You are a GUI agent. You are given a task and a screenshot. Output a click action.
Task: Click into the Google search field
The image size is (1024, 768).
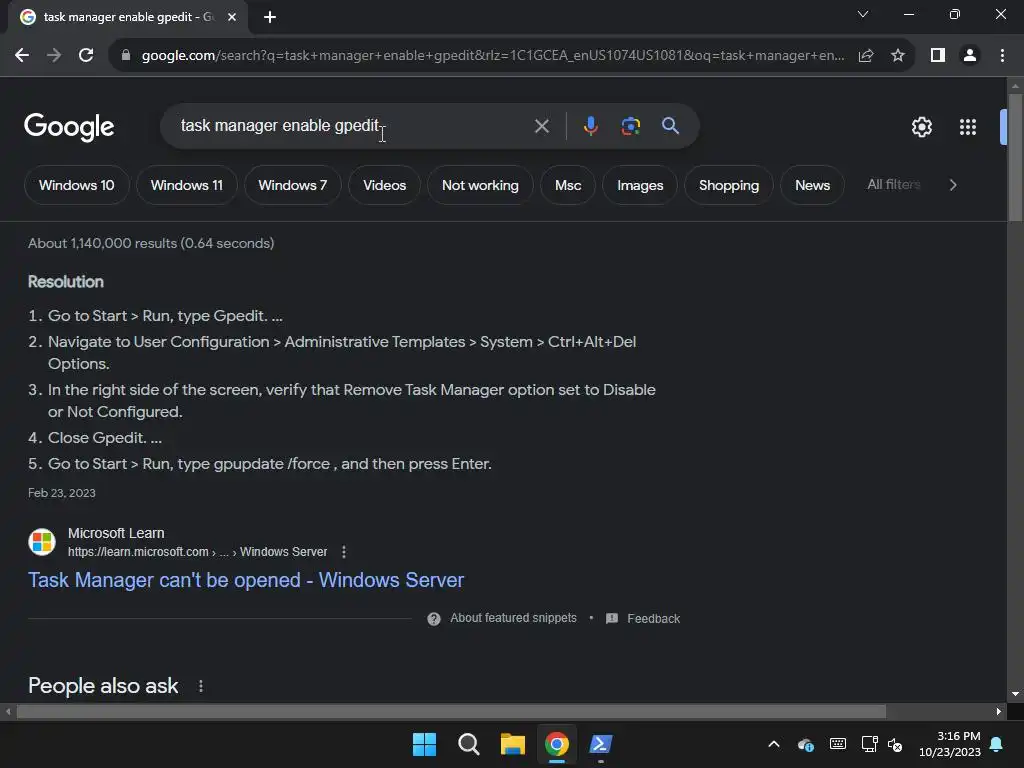353,126
